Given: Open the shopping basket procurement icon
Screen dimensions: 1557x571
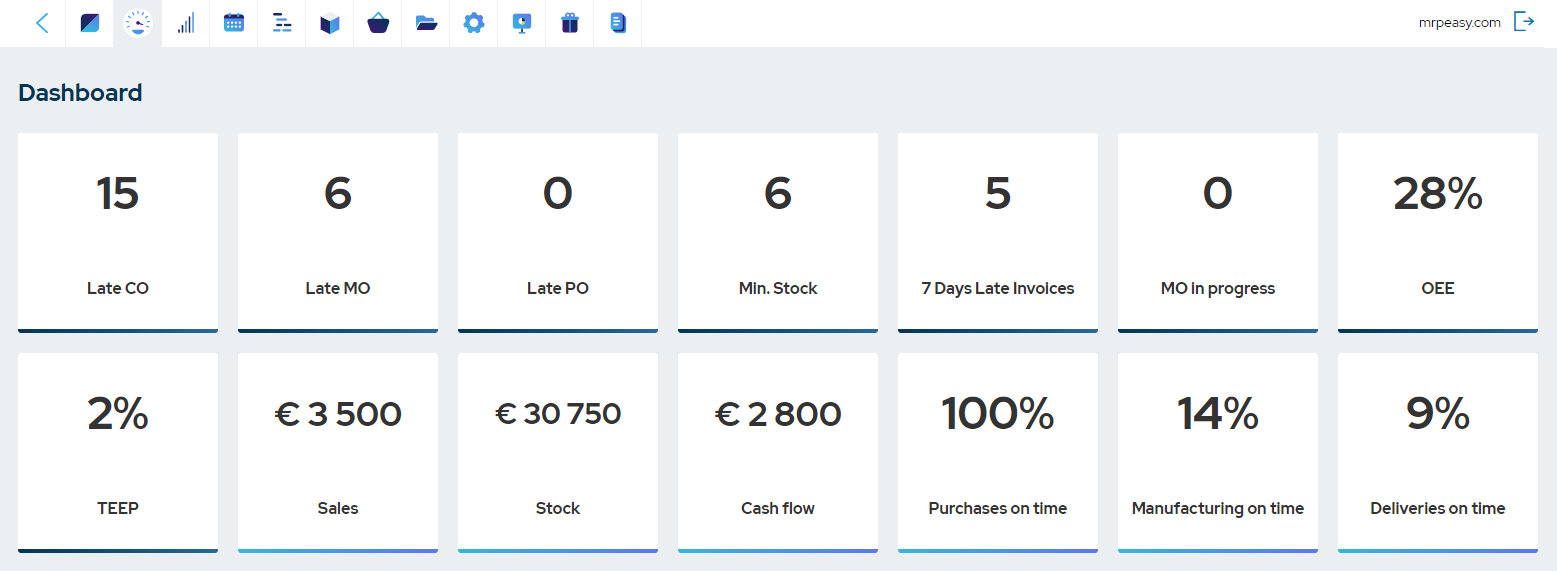Looking at the screenshot, I should pos(378,23).
